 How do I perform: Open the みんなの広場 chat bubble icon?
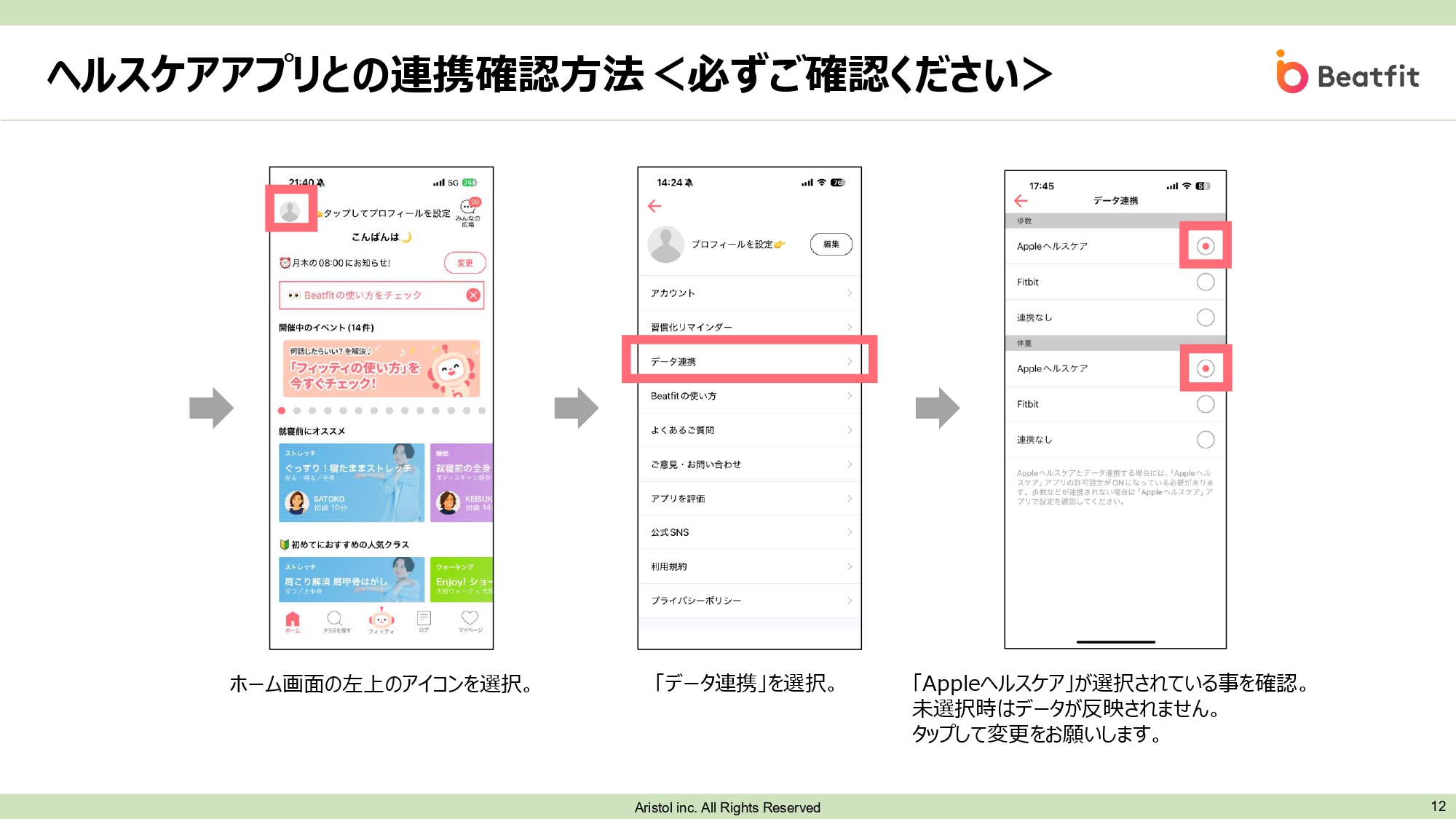click(x=468, y=207)
